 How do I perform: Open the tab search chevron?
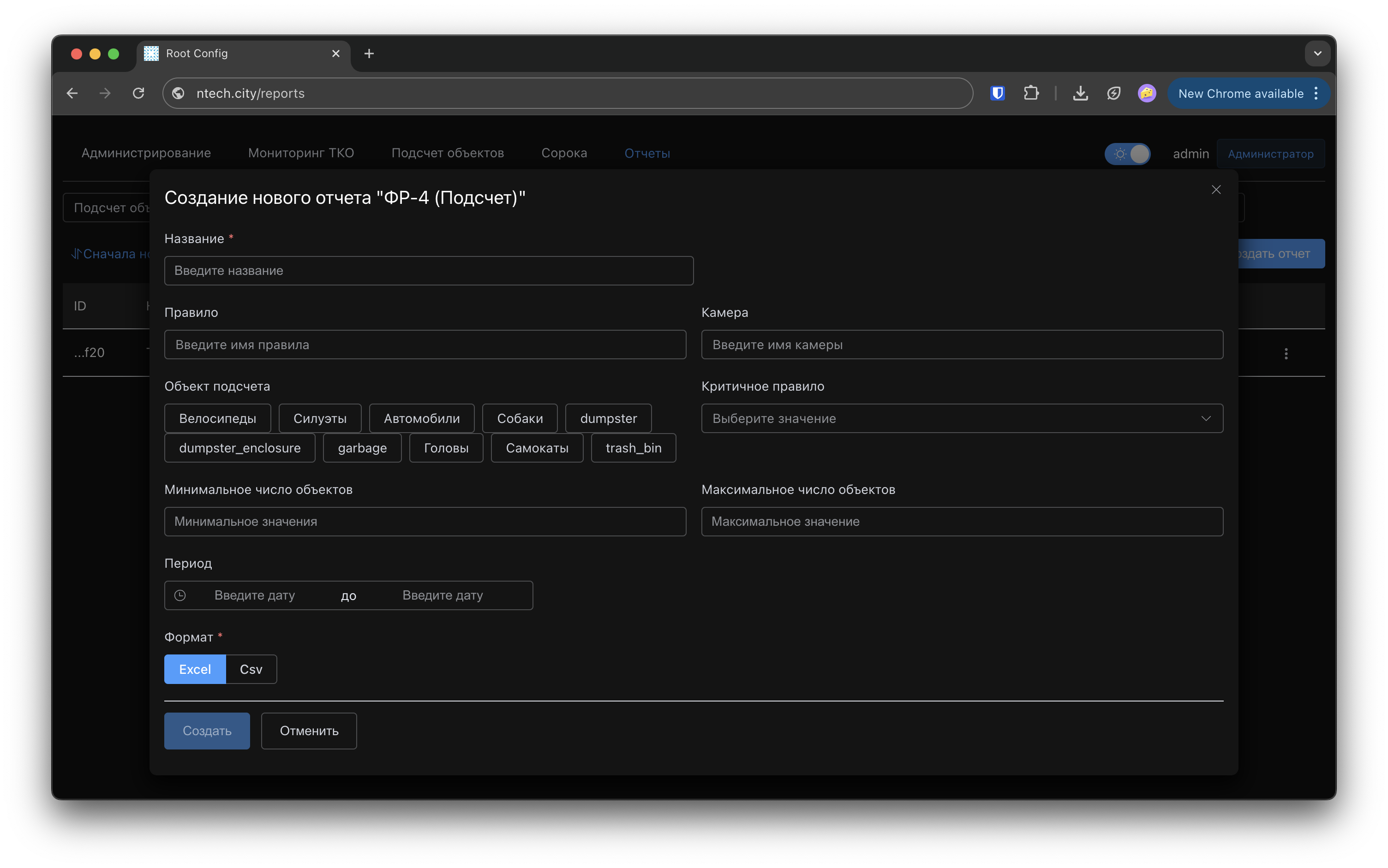[1317, 54]
